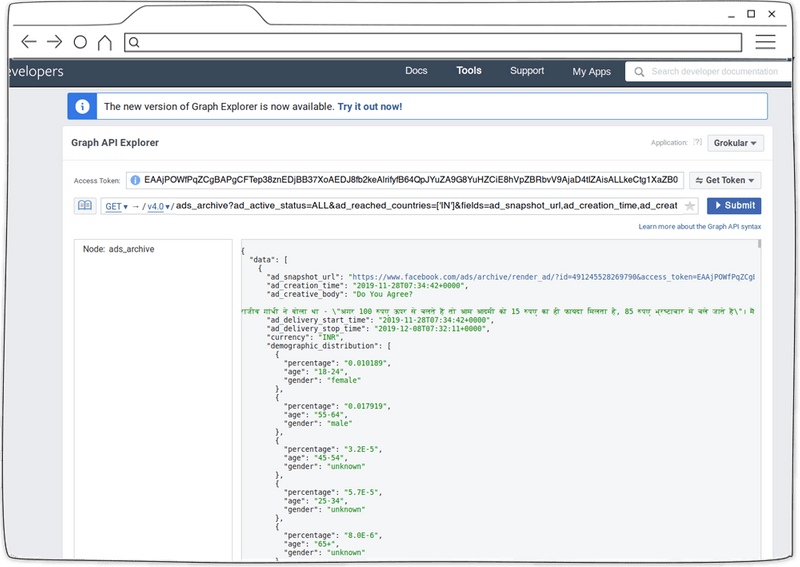Submit the Graph API query

[x=734, y=206]
